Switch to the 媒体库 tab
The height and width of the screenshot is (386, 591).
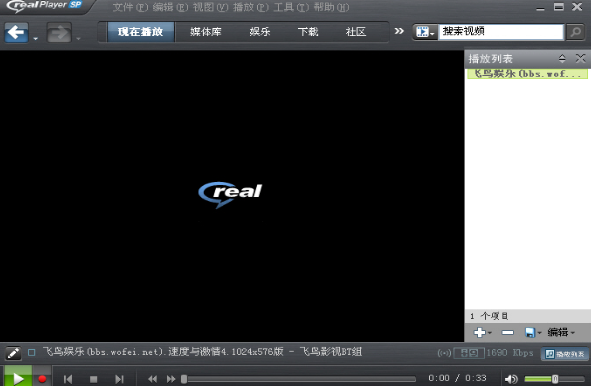(205, 32)
